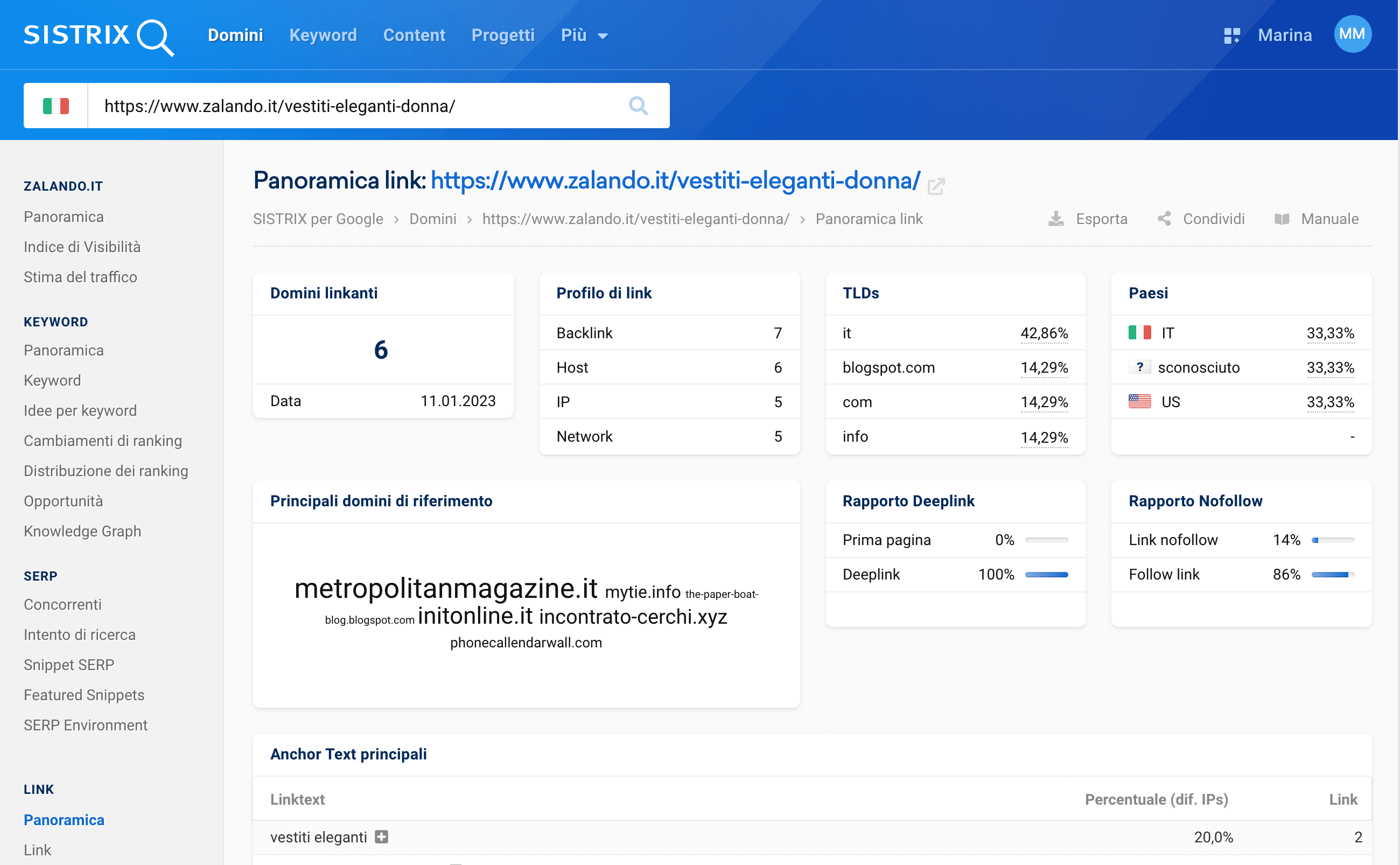Click the Manuale book icon
This screenshot has height=865, width=1400.
point(1282,219)
